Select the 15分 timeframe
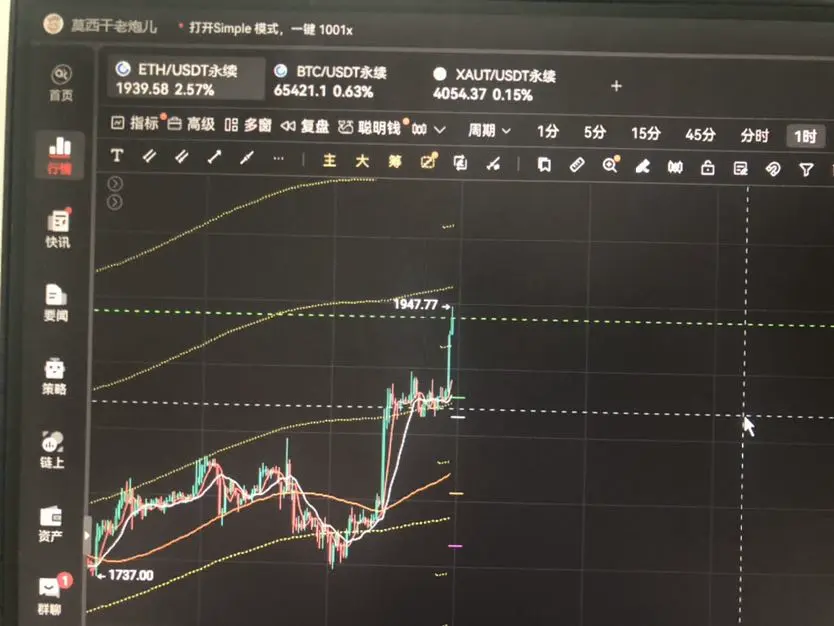This screenshot has width=834, height=626. coord(646,133)
